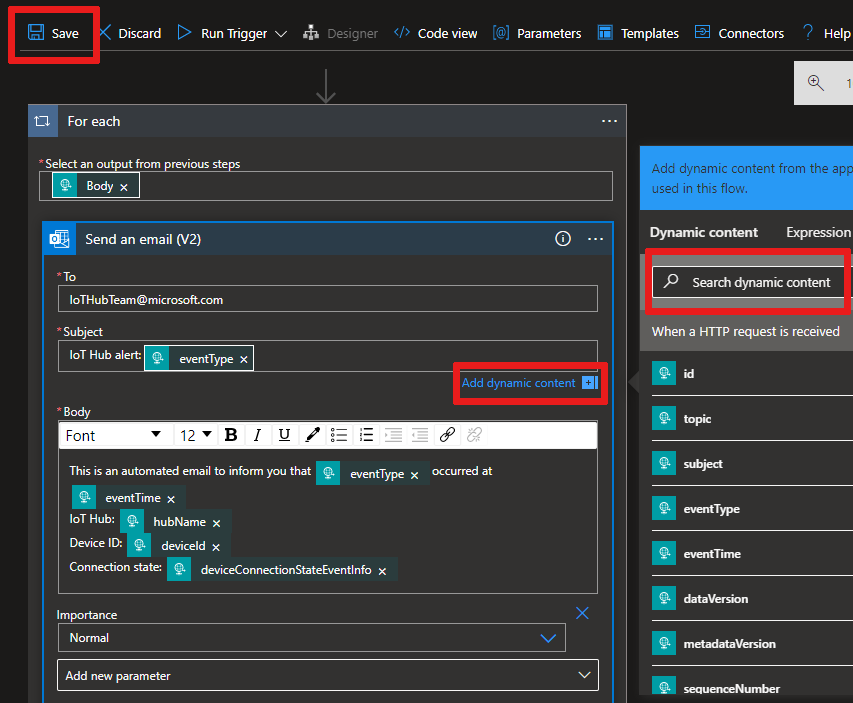Click the Add dynamic content link
Screen dimensions: 853x703
[x=519, y=383]
